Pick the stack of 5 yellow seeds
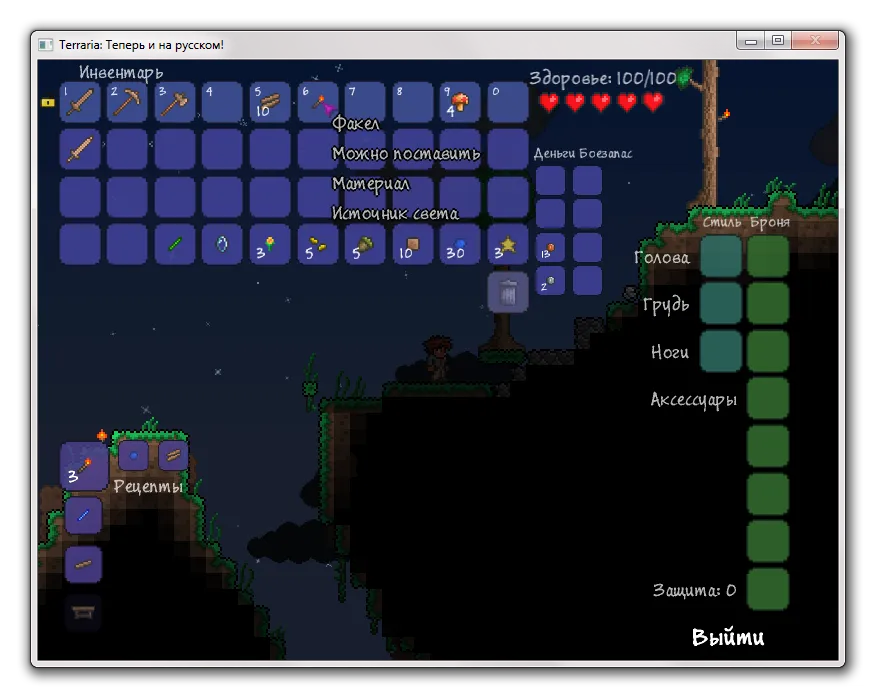 tap(318, 244)
